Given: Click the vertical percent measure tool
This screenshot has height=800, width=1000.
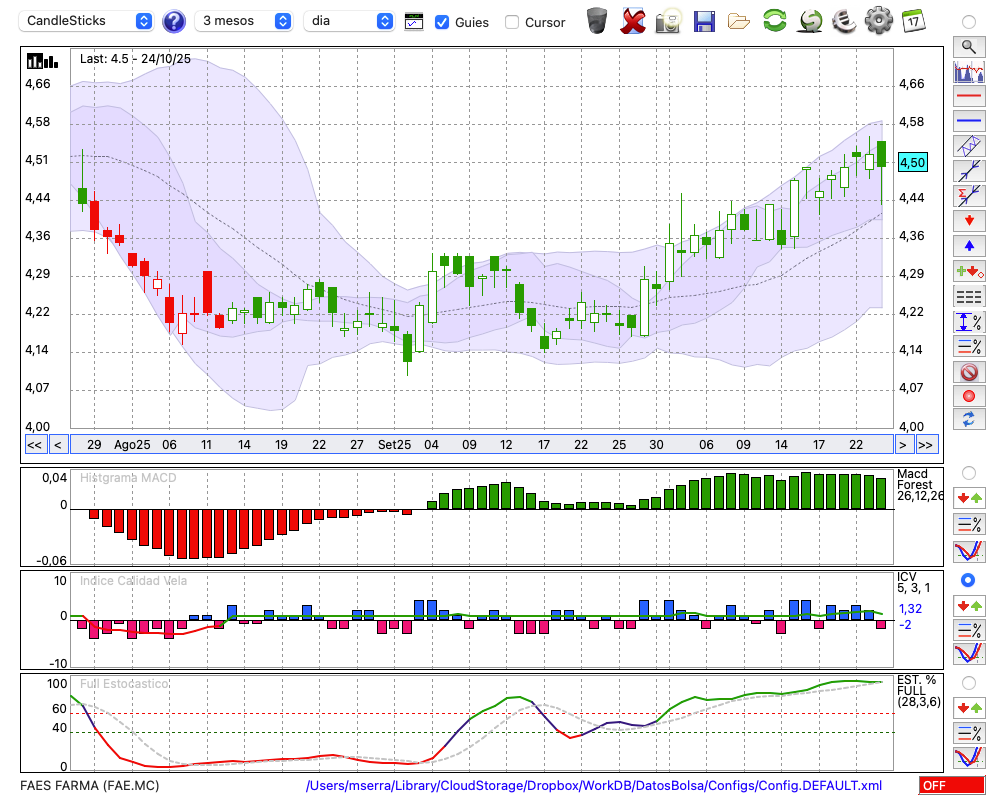Looking at the screenshot, I should pyautogui.click(x=969, y=322).
